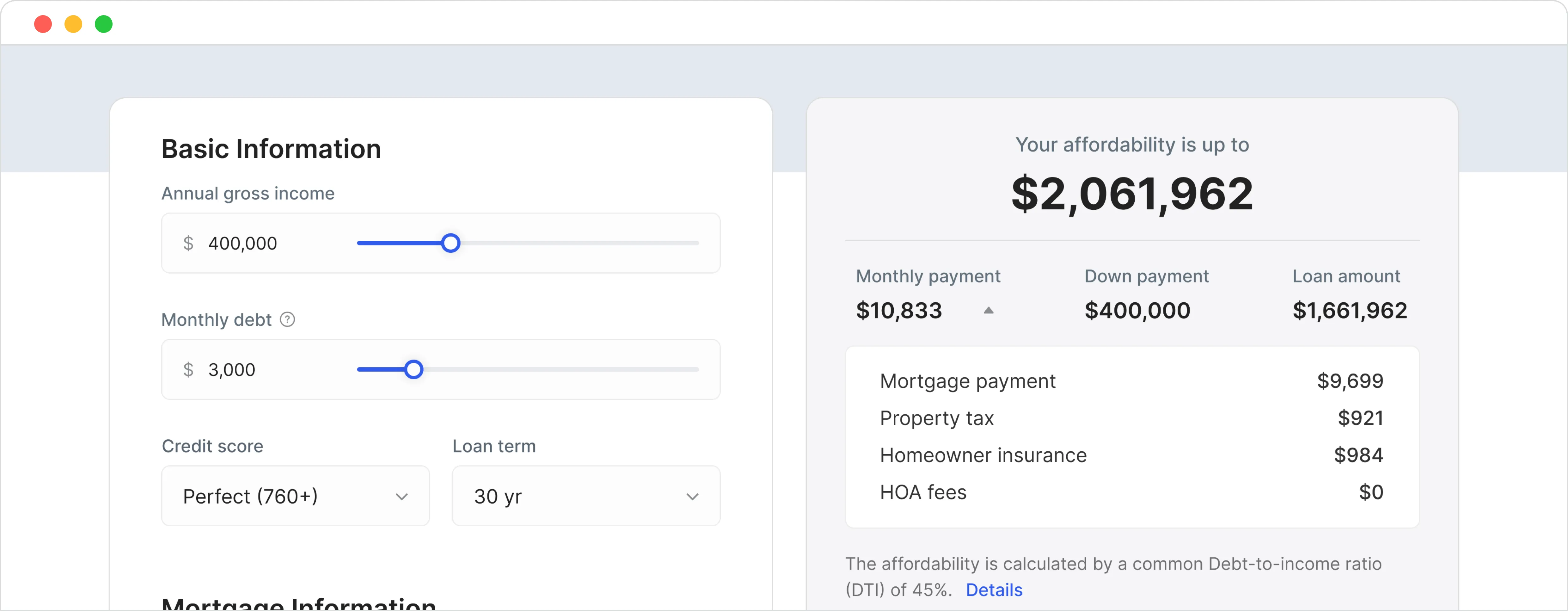Click the Loan term dropdown chevron

[692, 497]
